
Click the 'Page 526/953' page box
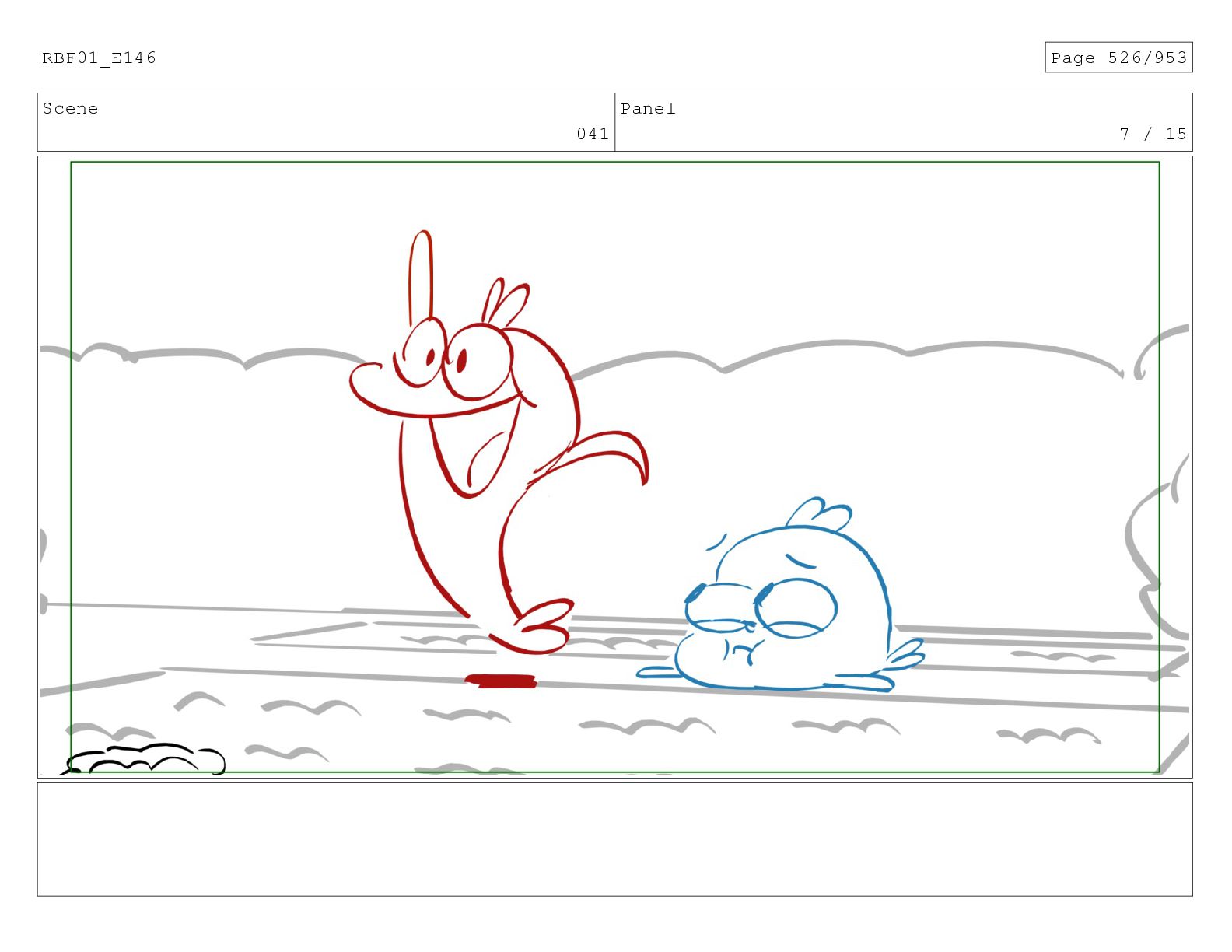pyautogui.click(x=1118, y=58)
